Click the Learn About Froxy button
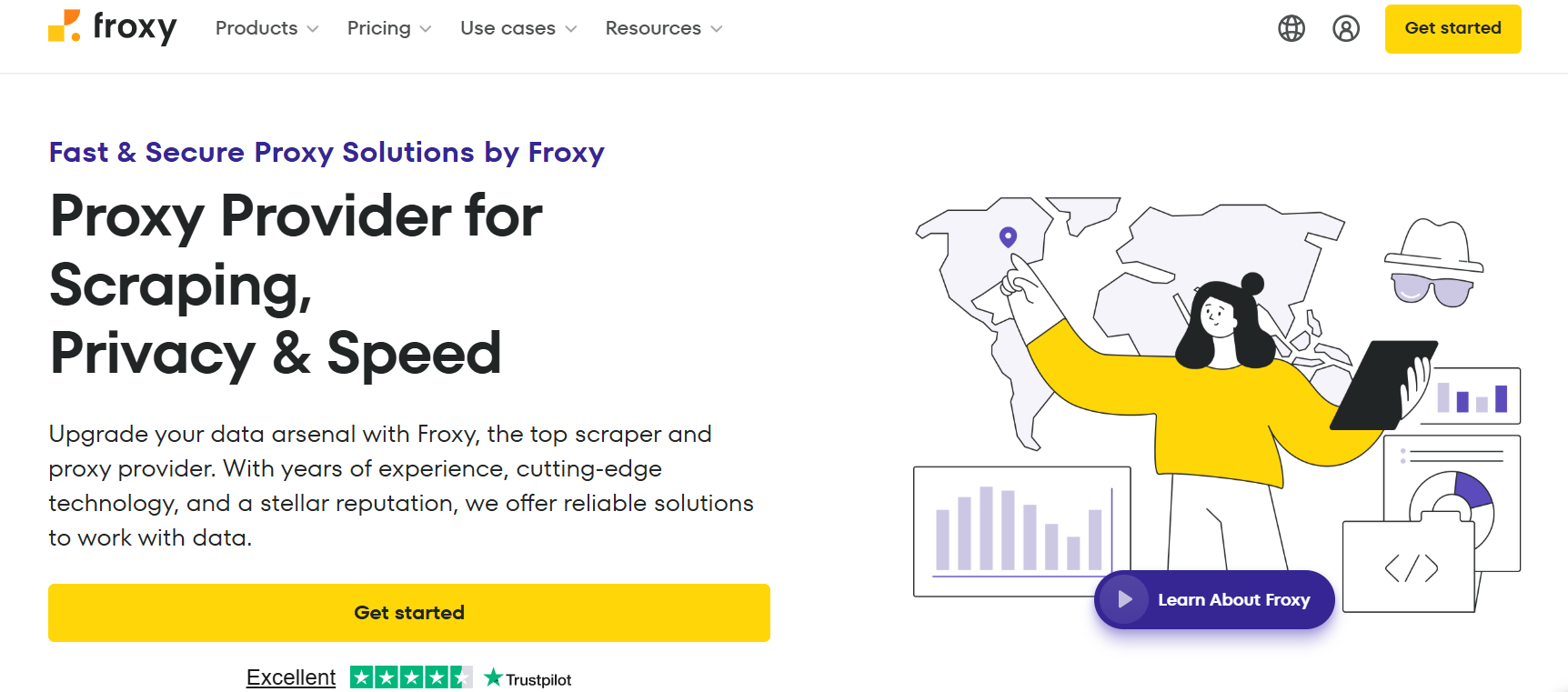This screenshot has height=692, width=1568. pyautogui.click(x=1214, y=599)
